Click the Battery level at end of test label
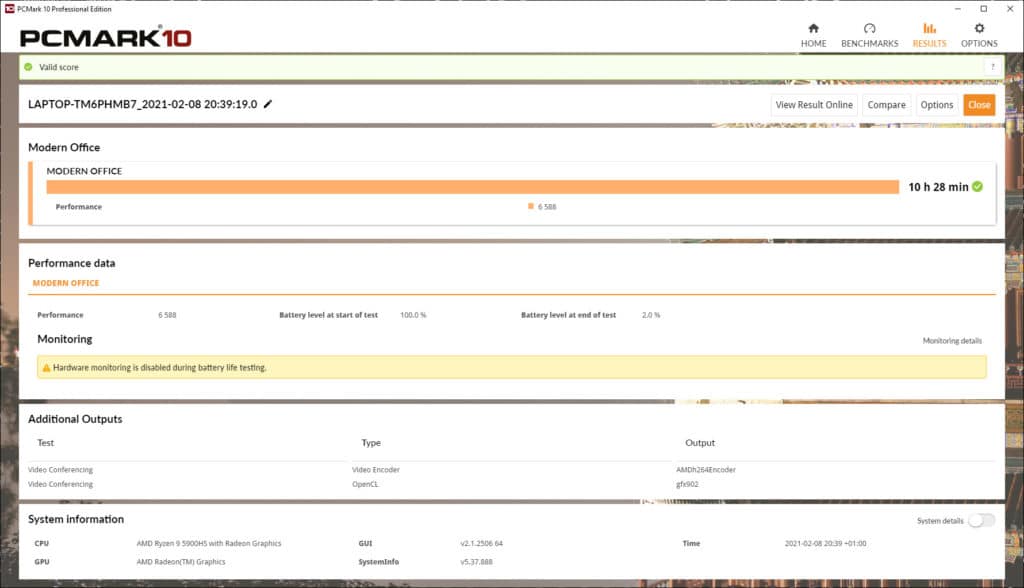 pos(568,315)
